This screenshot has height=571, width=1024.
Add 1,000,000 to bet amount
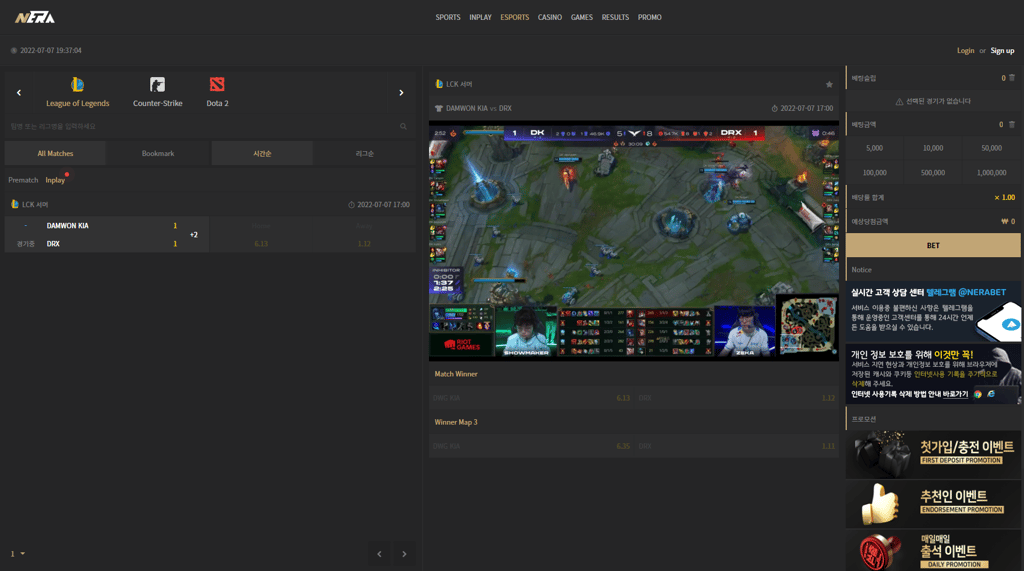[x=991, y=173]
